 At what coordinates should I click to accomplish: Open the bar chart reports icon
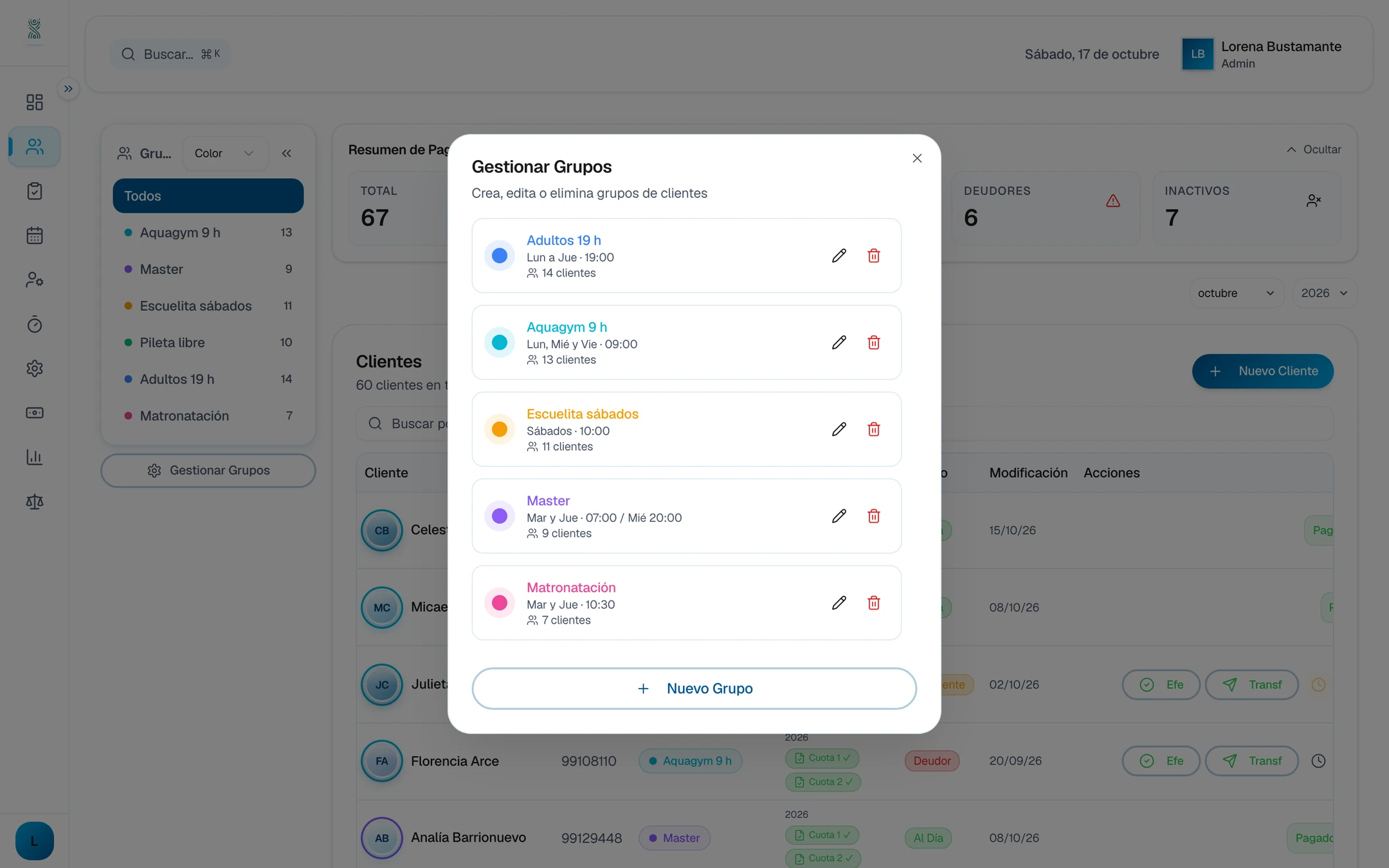click(35, 457)
